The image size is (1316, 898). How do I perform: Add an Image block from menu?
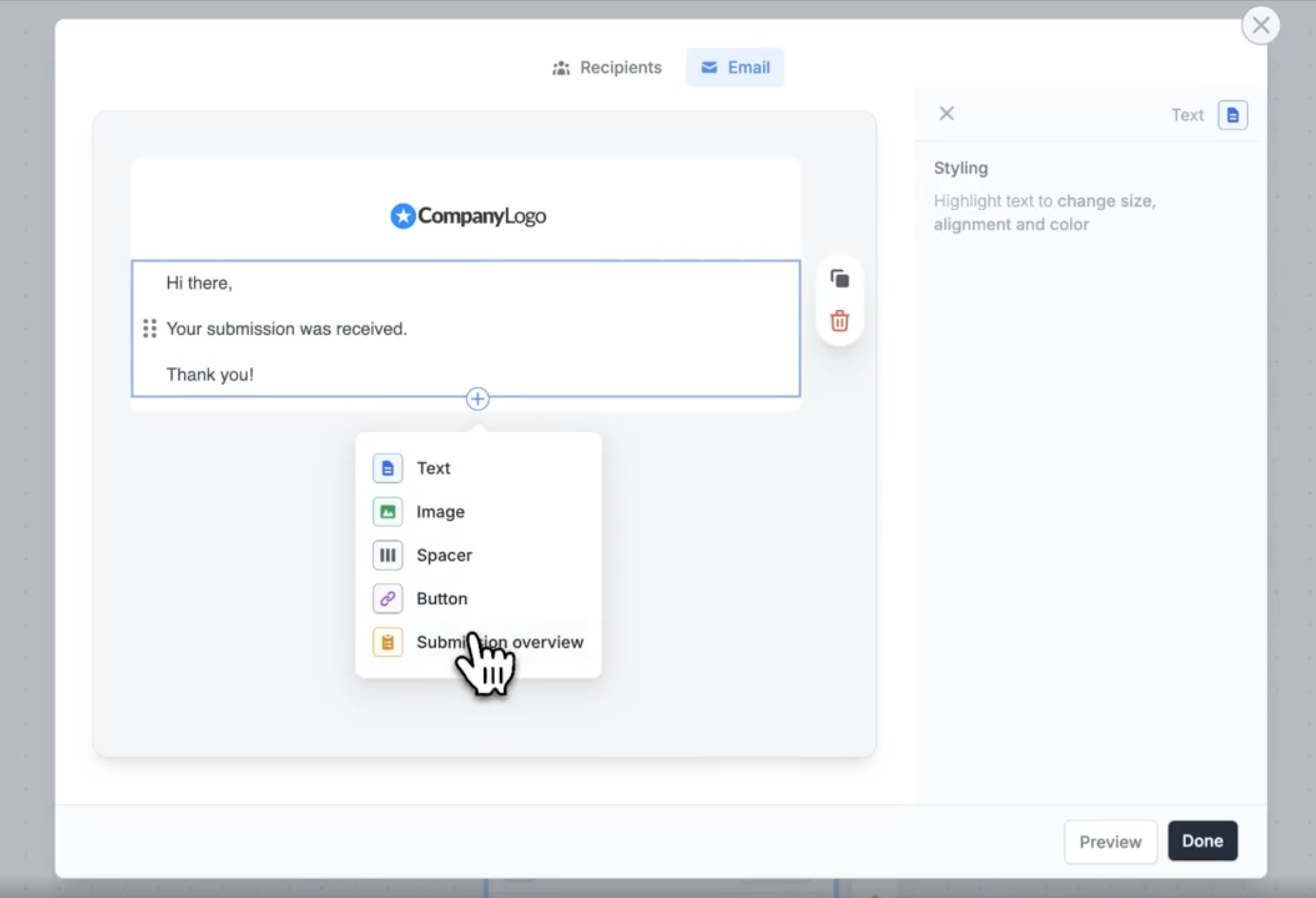coord(440,512)
